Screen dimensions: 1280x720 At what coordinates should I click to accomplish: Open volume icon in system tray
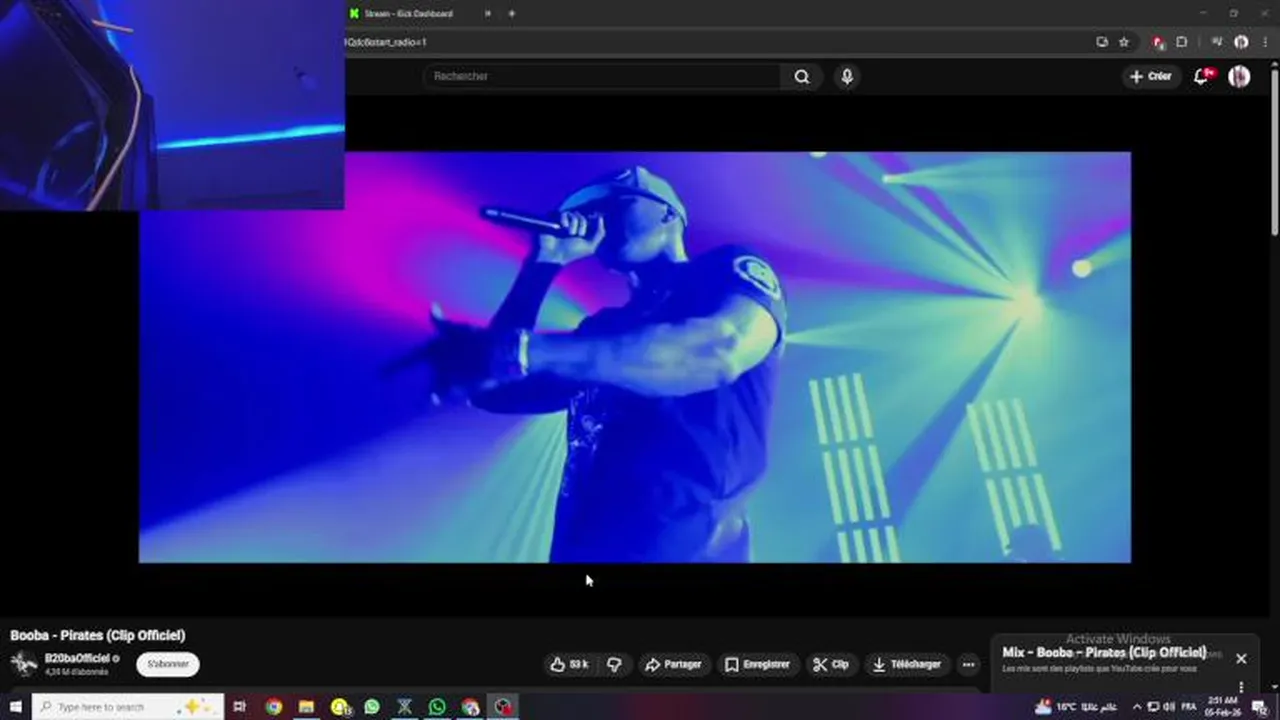click(x=1170, y=707)
